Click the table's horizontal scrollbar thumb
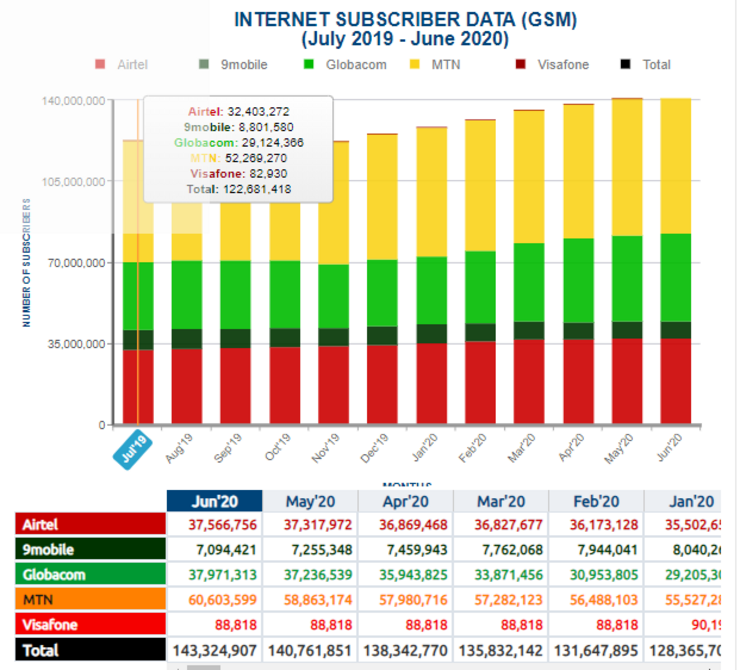 point(203,668)
